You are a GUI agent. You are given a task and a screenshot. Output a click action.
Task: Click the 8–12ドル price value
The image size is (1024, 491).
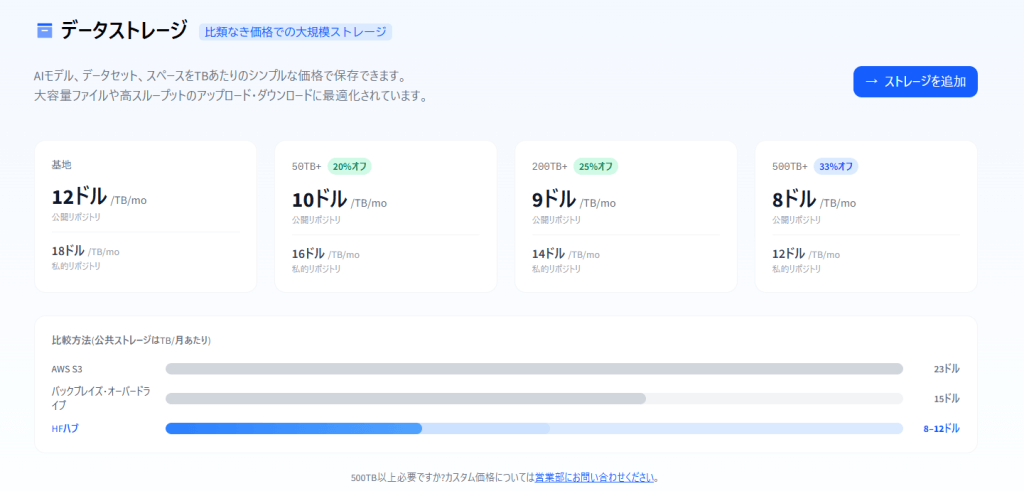pos(940,428)
